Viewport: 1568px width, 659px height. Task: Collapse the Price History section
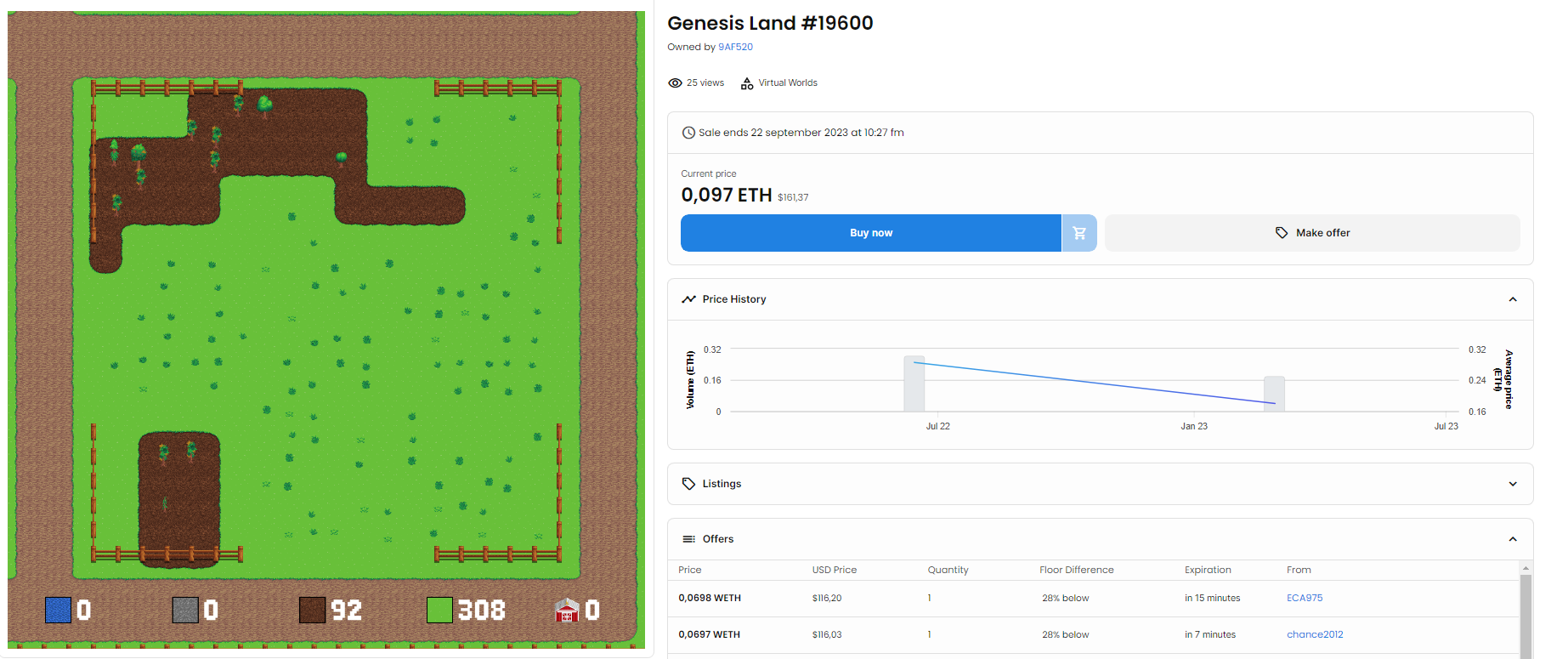pyautogui.click(x=1512, y=299)
